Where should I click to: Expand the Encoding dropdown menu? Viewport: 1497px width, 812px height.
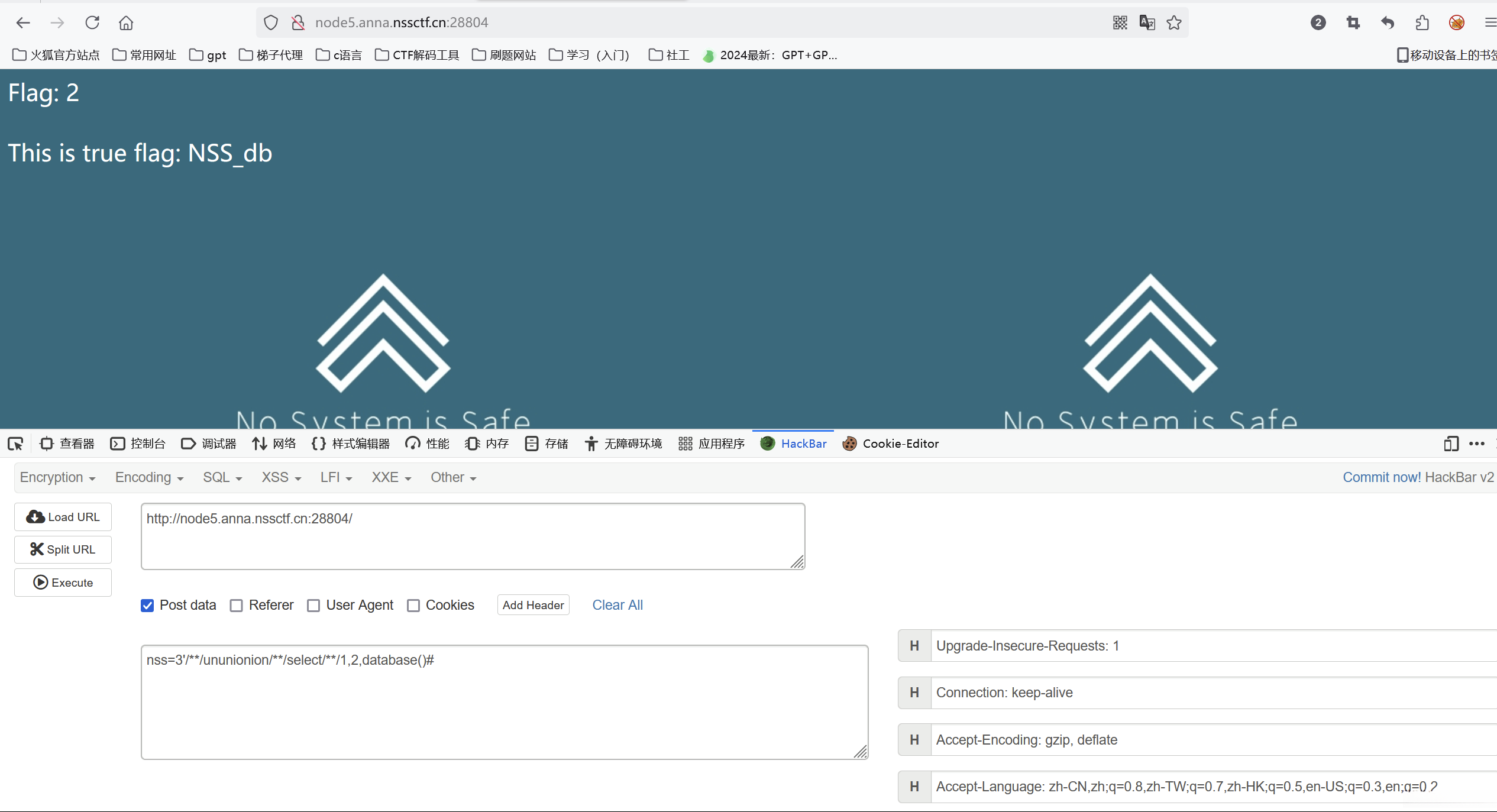[149, 477]
